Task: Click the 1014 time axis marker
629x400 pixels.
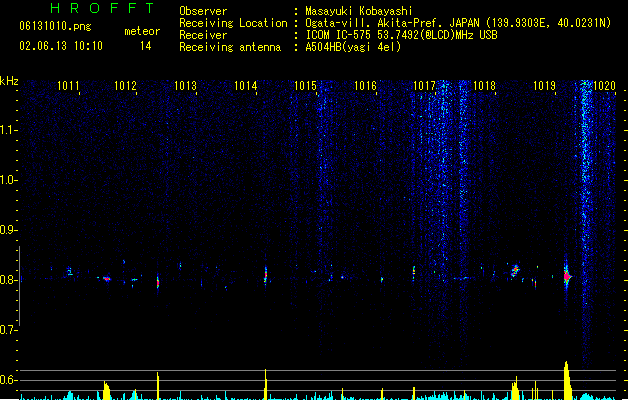Action: pyautogui.click(x=246, y=86)
